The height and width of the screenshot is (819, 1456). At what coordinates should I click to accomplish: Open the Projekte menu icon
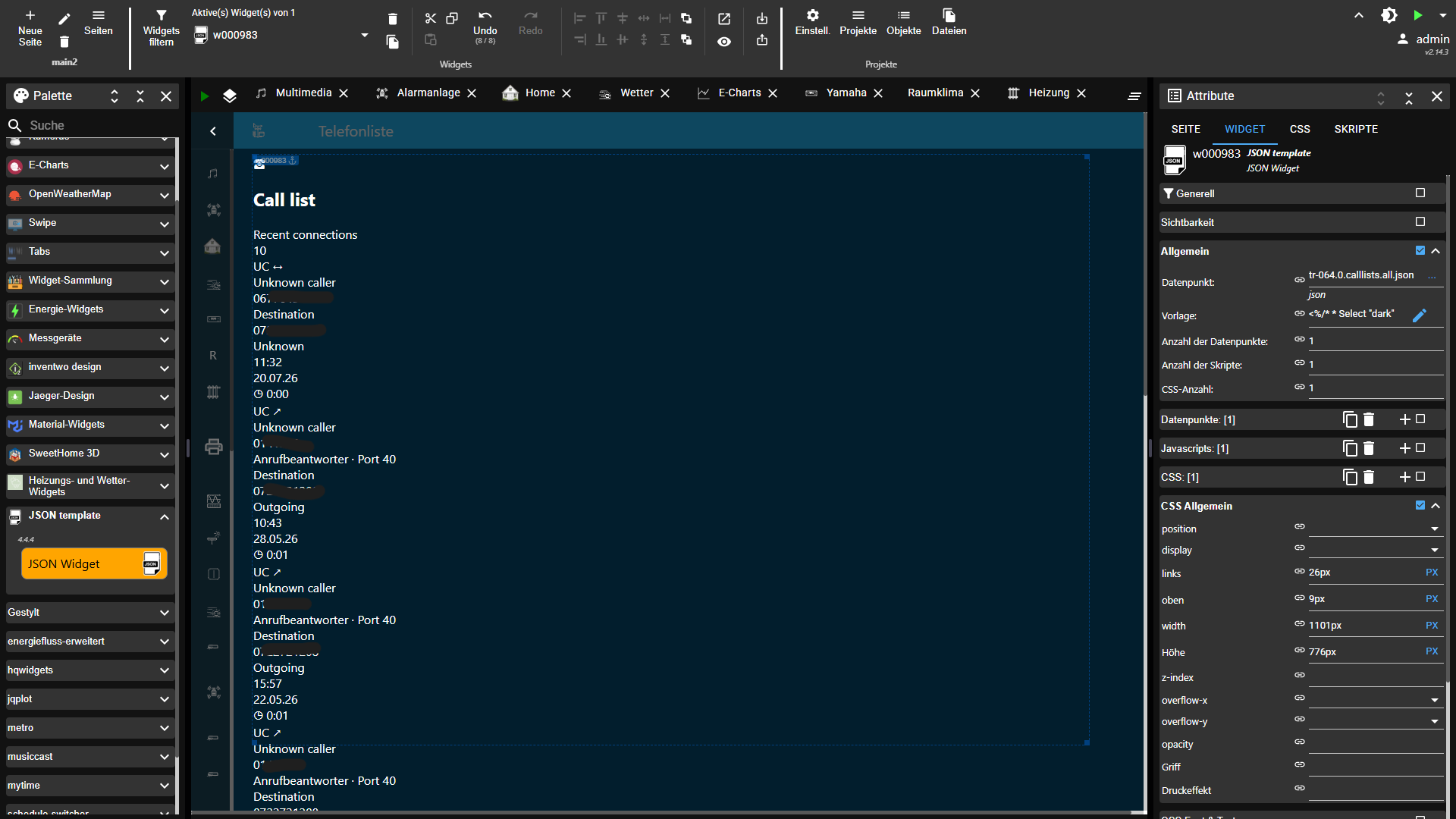(858, 15)
